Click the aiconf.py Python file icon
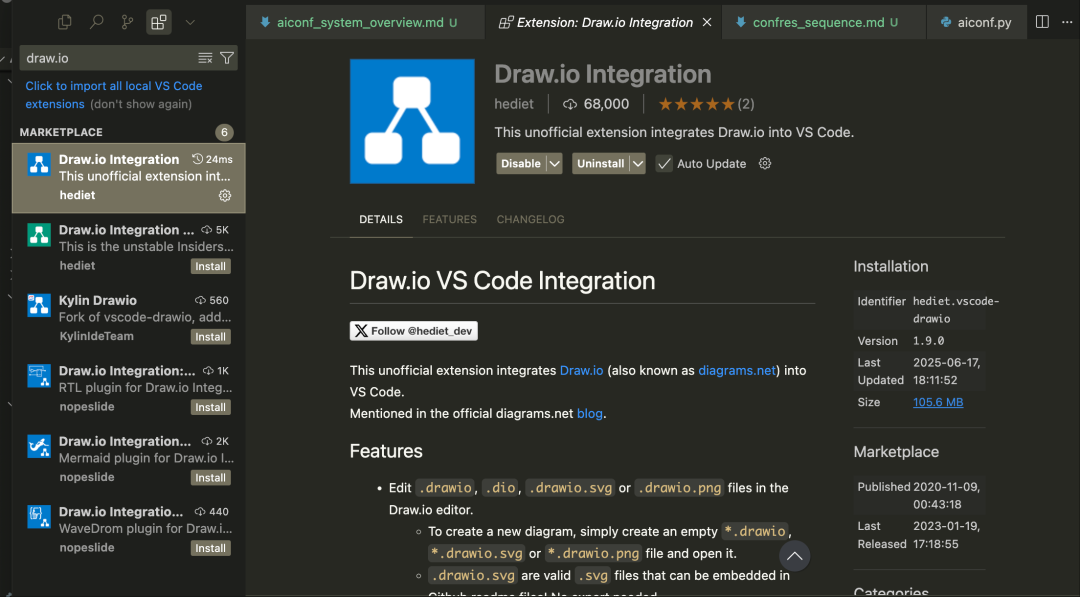 (946, 22)
